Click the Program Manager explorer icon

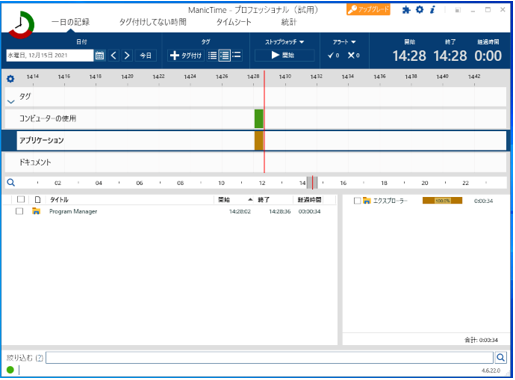coord(36,211)
